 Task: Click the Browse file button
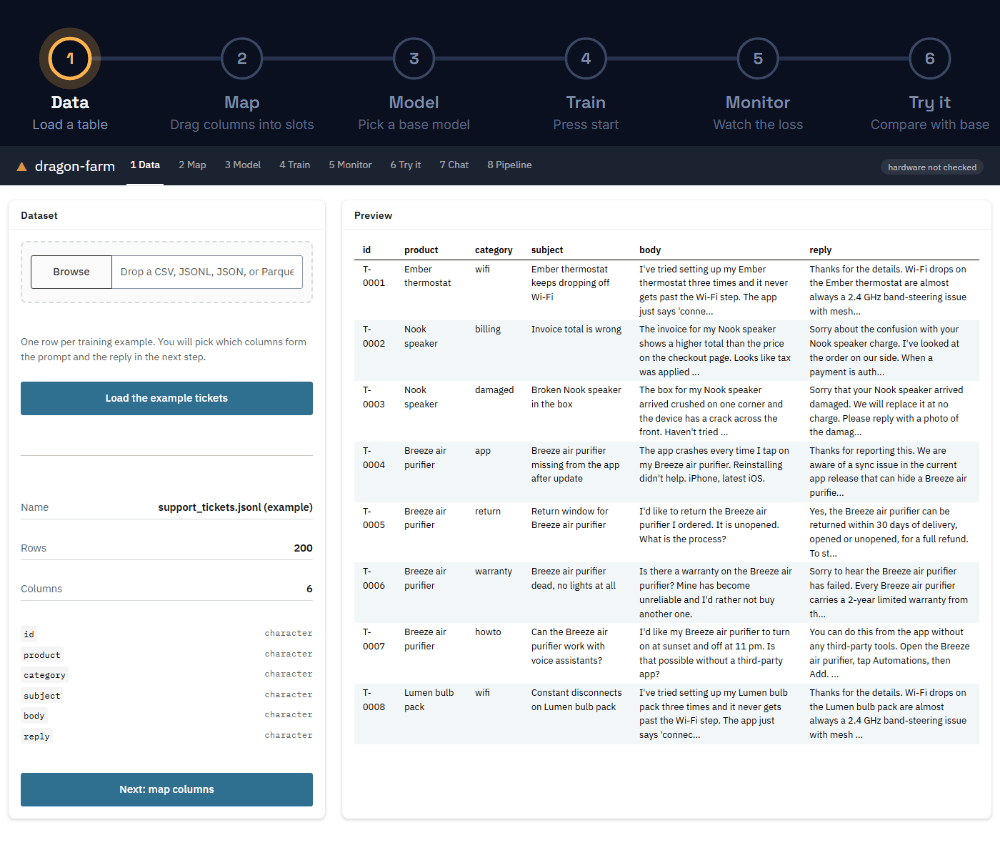pos(71,272)
